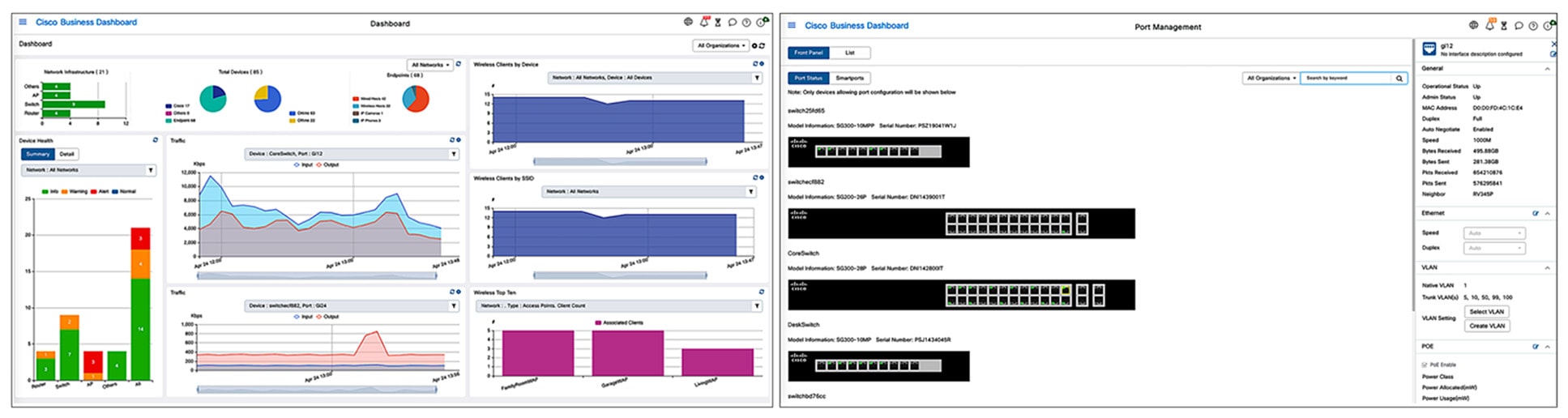The width and height of the screenshot is (1568, 418).
Task: Open CoreSwitch port Gi12 traffic filter dropdown
Action: (x=352, y=153)
